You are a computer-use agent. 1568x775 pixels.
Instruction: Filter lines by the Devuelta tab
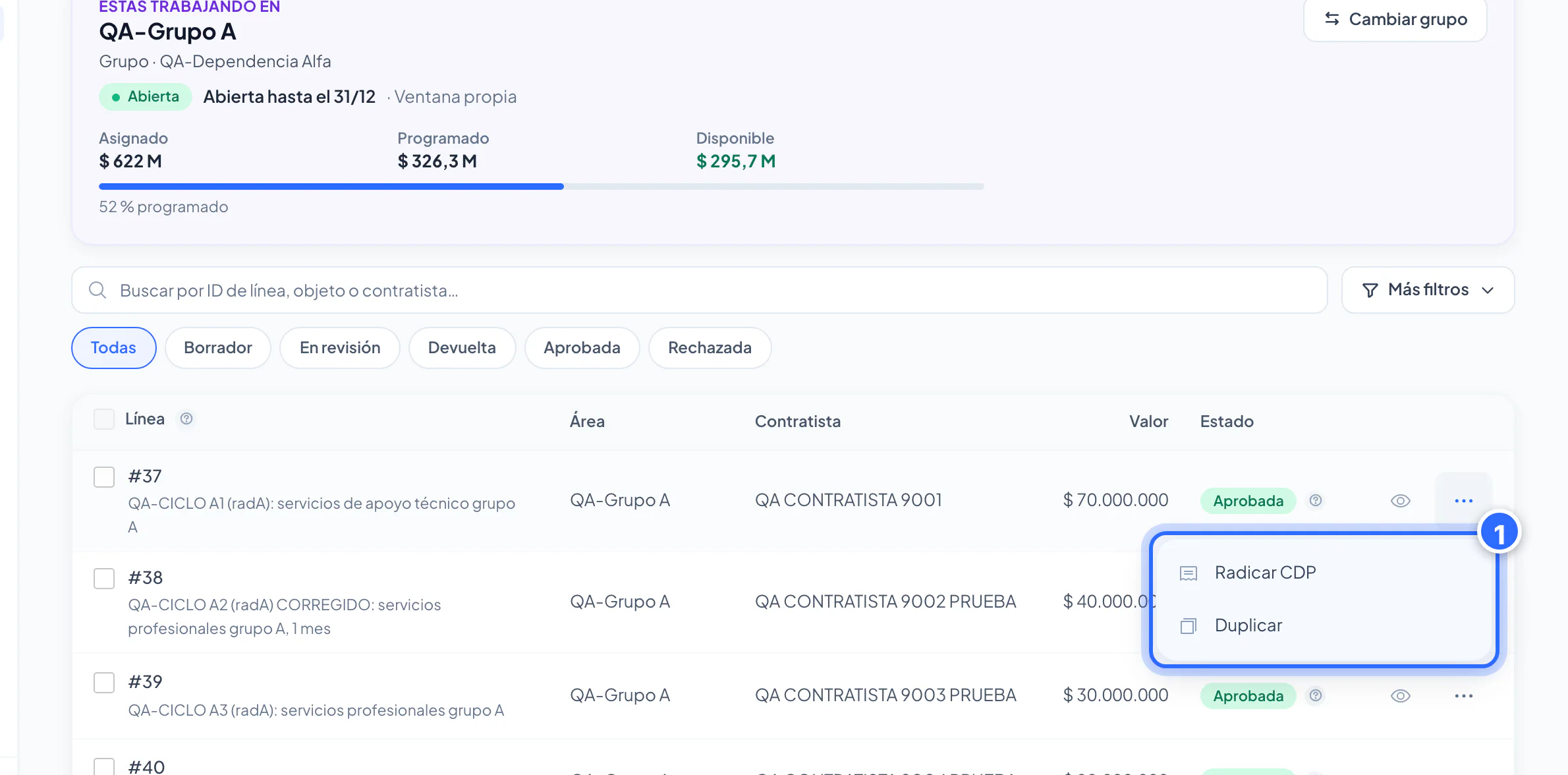tap(462, 348)
